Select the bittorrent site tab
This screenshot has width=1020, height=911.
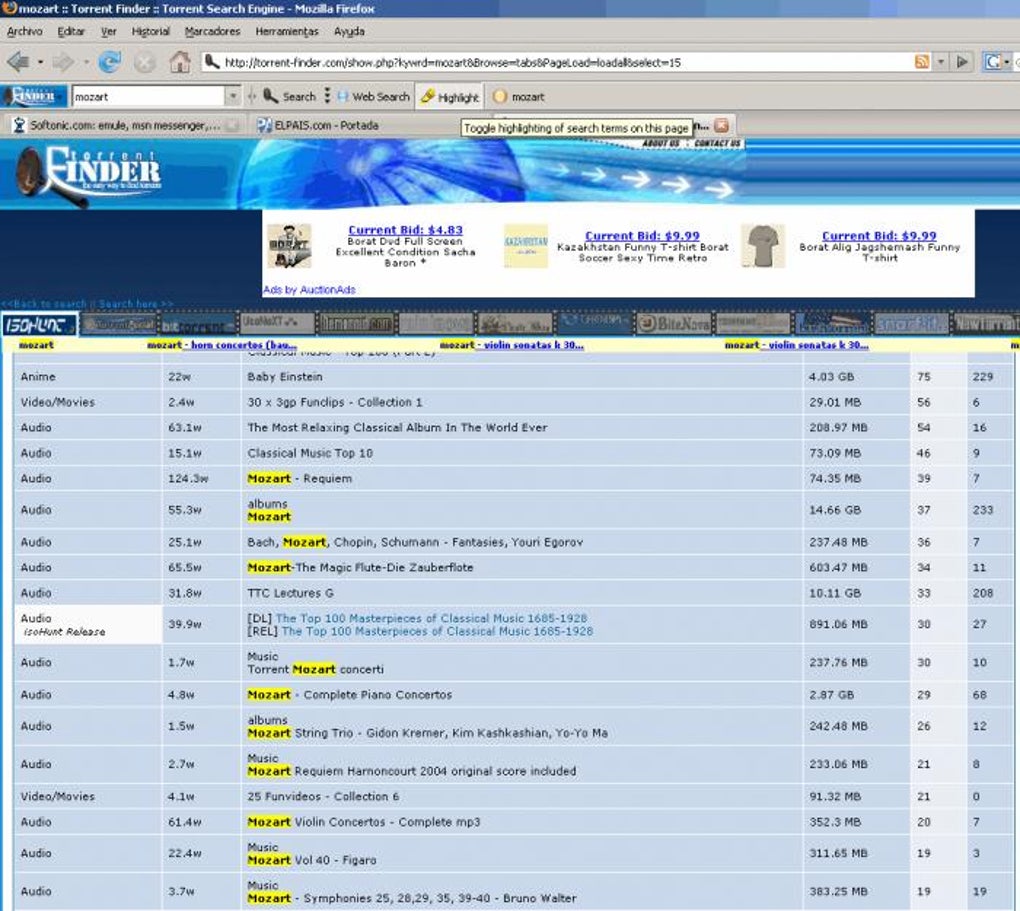[x=198, y=324]
